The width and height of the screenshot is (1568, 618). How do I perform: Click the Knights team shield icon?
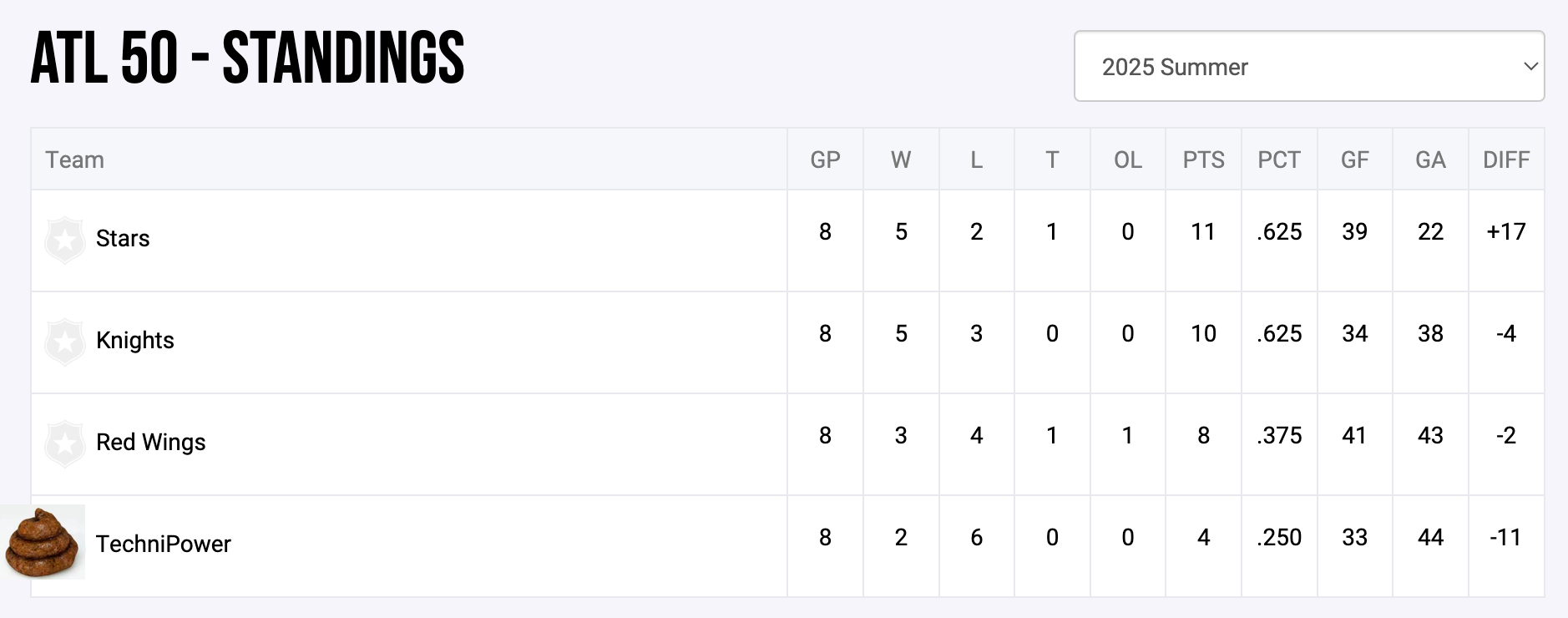click(x=64, y=342)
